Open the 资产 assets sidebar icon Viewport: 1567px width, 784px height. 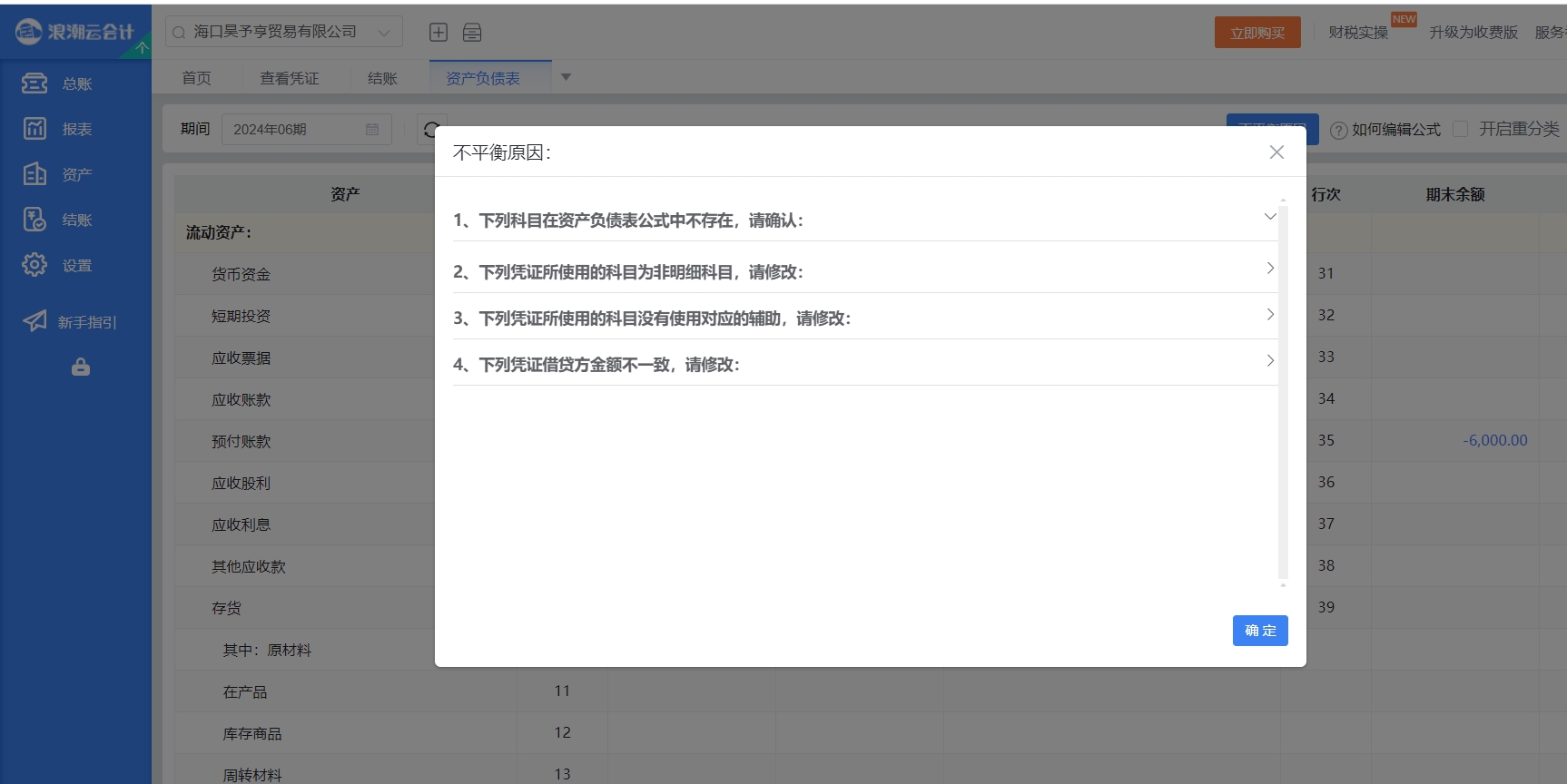click(x=34, y=174)
